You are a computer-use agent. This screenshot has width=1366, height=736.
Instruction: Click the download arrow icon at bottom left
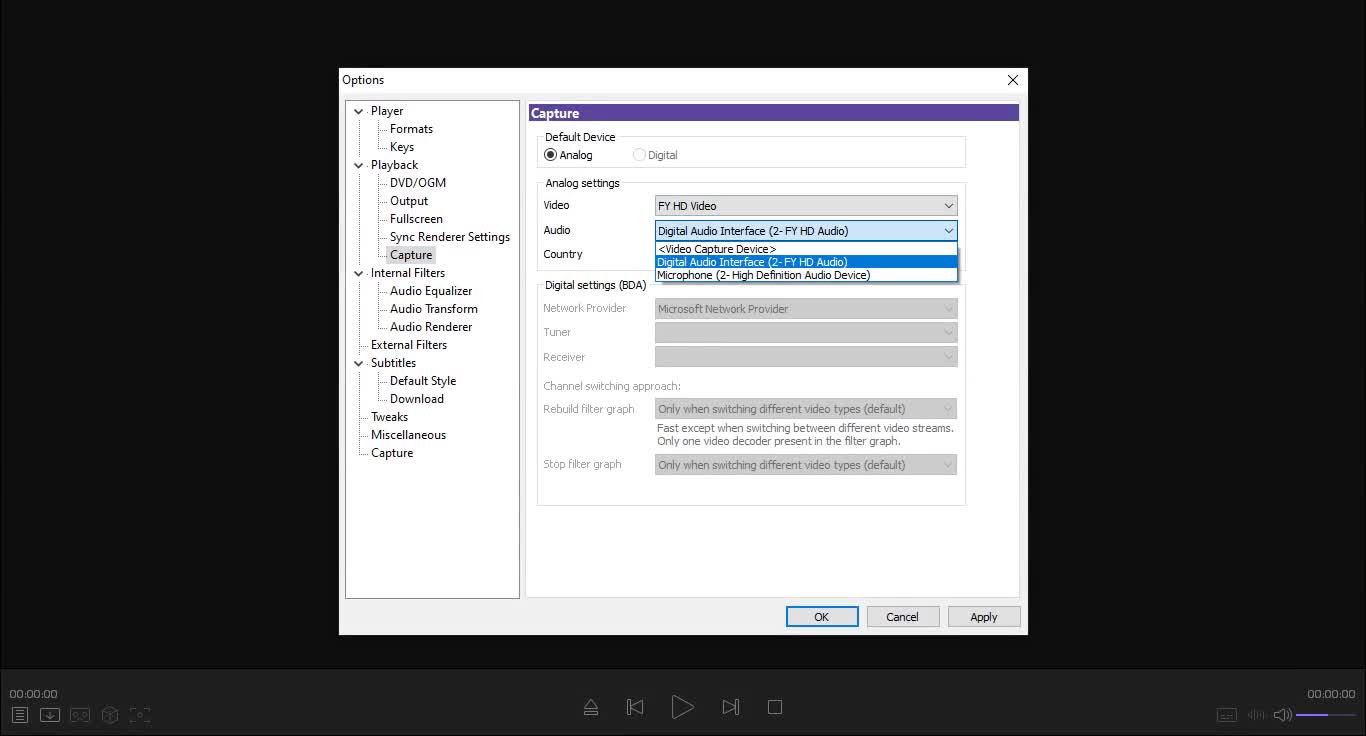tap(50, 715)
